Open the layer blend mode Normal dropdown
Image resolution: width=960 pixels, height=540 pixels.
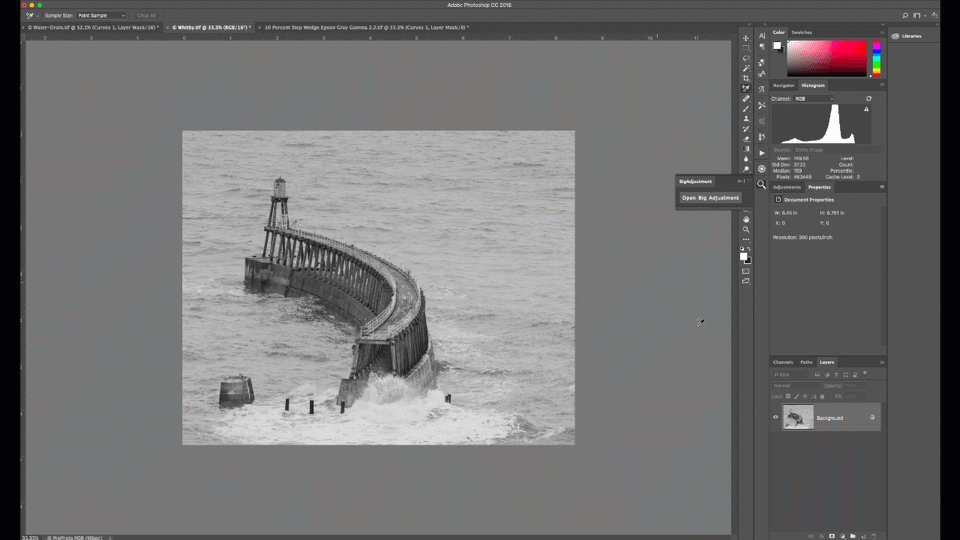[795, 385]
